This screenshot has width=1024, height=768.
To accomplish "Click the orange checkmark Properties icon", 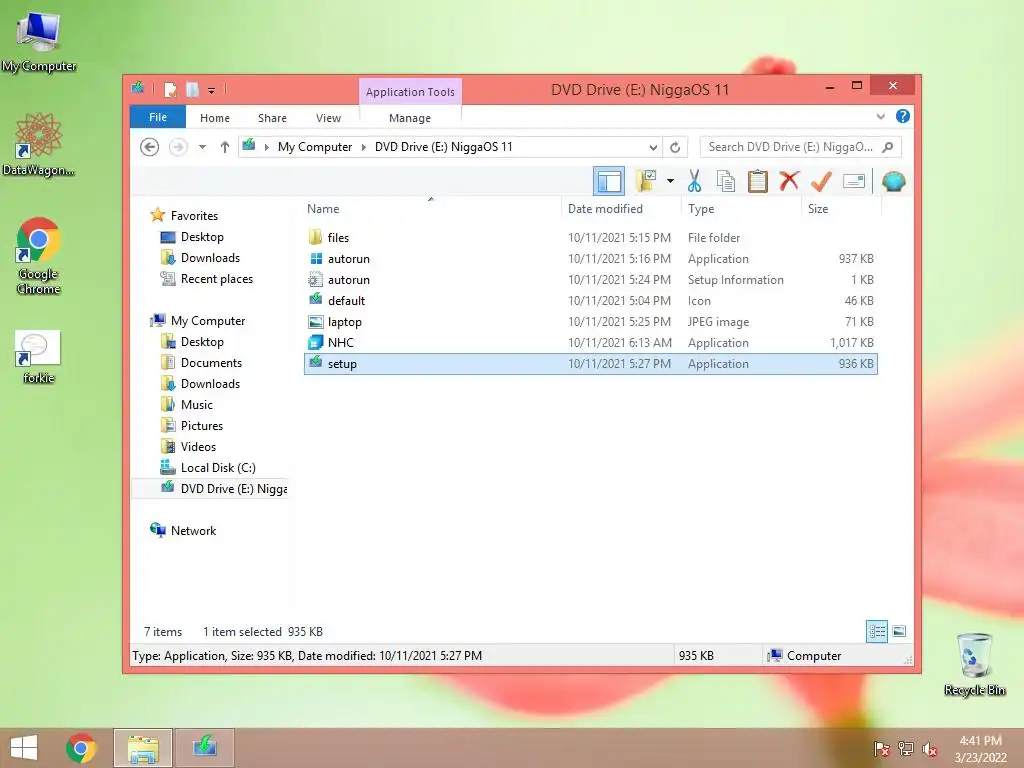I will [x=821, y=181].
